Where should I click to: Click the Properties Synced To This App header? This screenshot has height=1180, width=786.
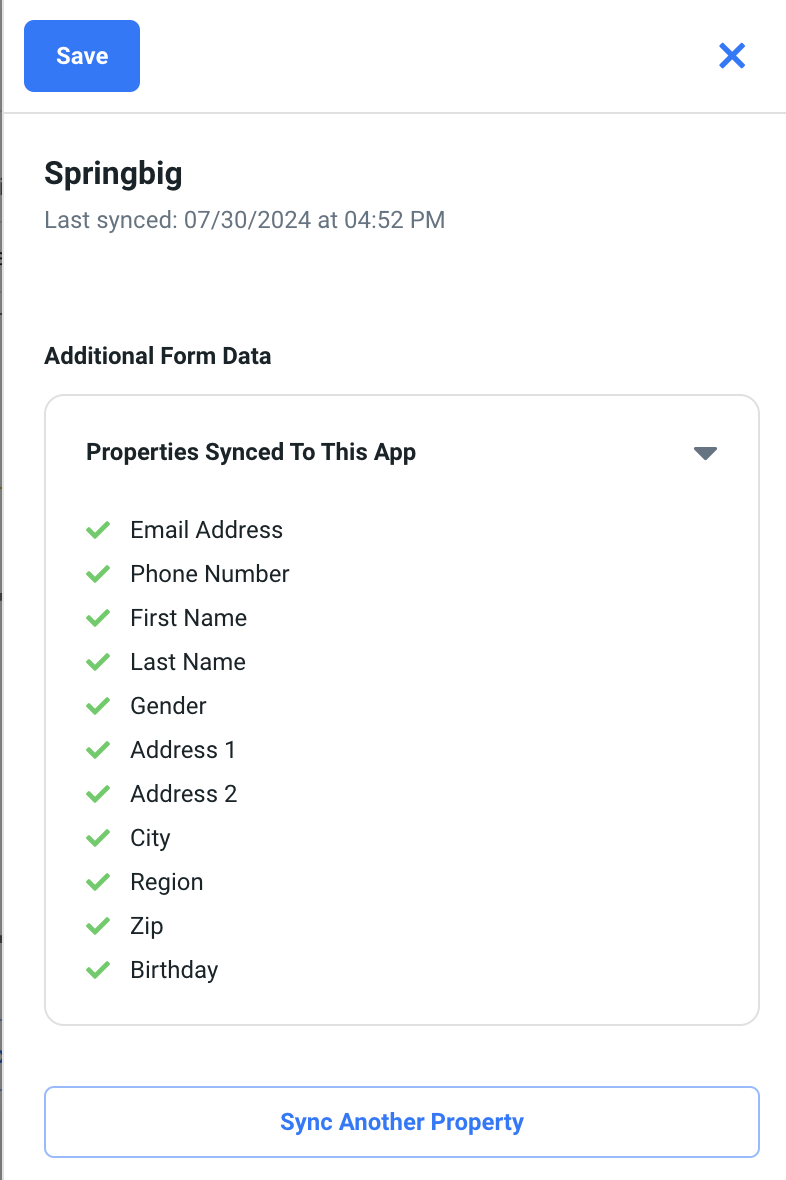pyautogui.click(x=251, y=452)
